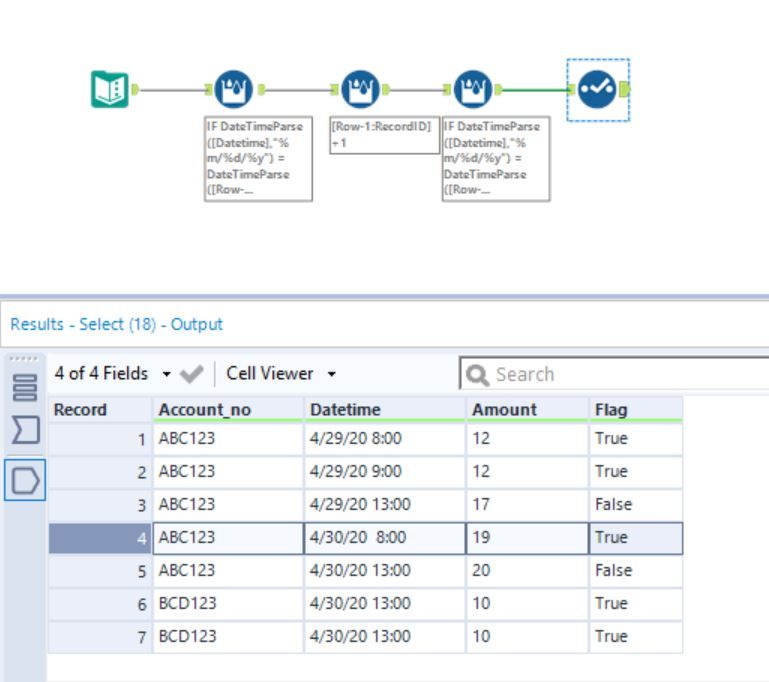
Task: Click the True flag in row 1
Action: (636, 439)
